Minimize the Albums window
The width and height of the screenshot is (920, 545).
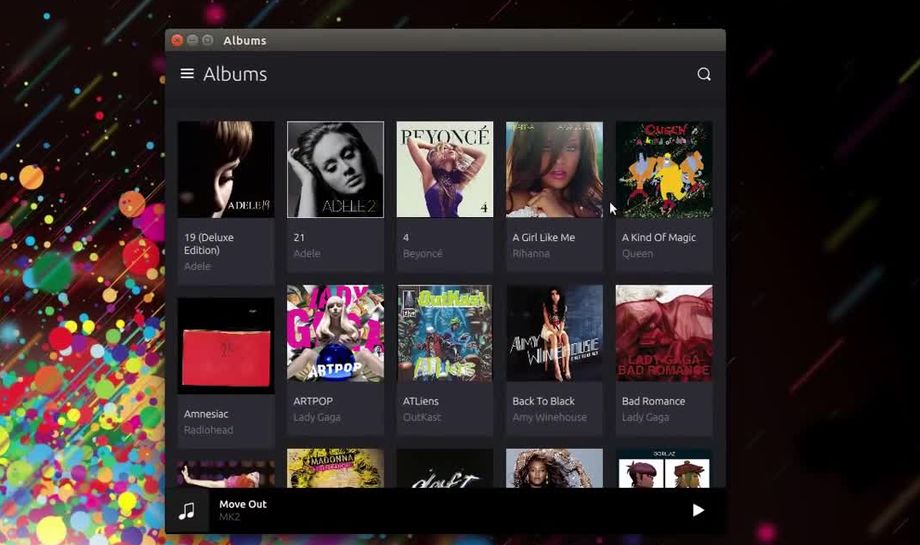[192, 40]
